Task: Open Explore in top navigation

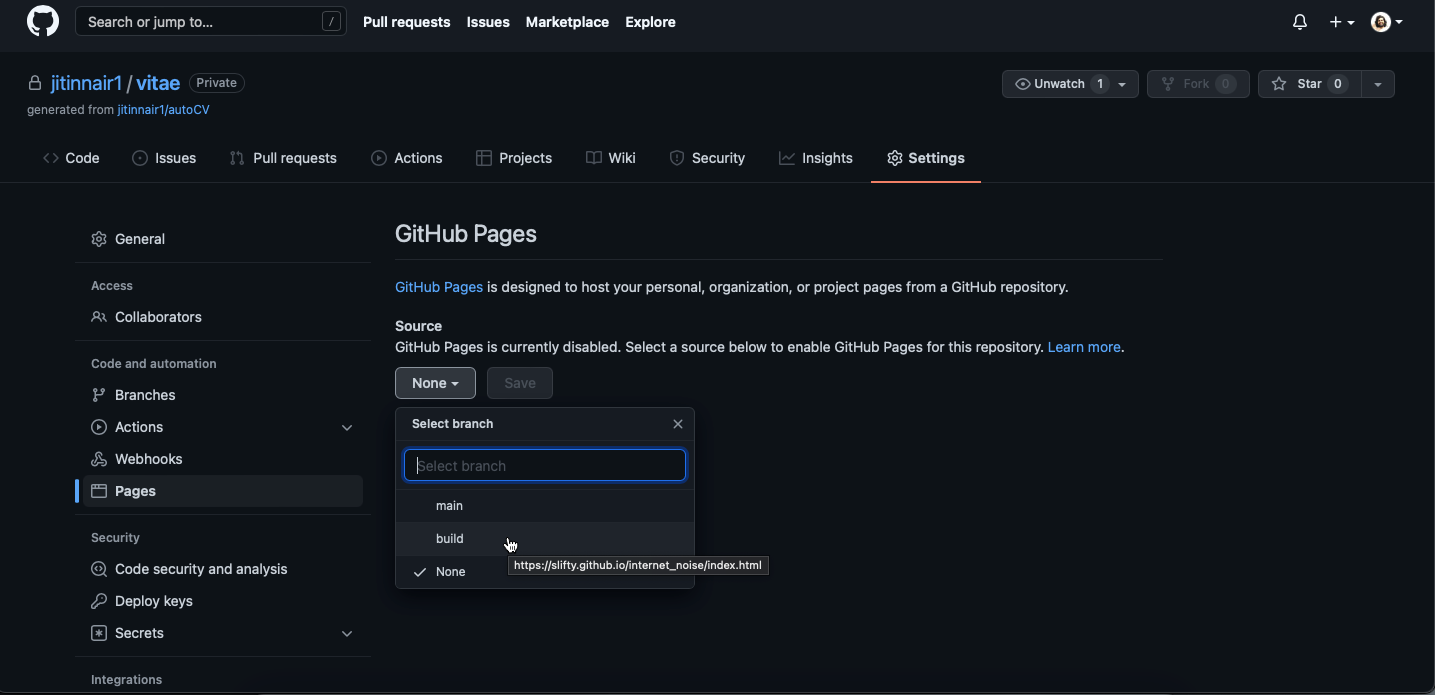Action: pyautogui.click(x=650, y=22)
